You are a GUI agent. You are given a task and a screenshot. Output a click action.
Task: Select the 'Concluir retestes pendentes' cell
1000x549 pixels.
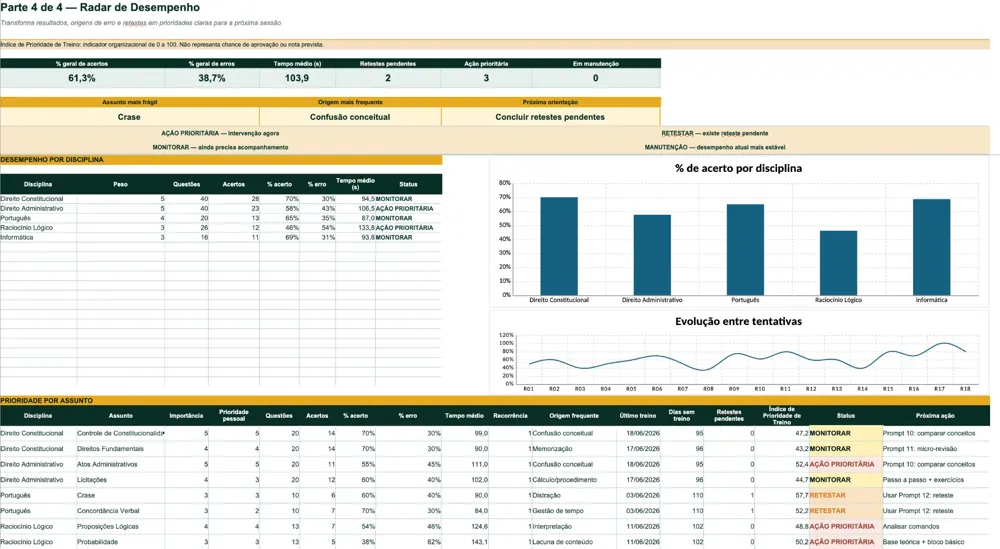[x=550, y=117]
